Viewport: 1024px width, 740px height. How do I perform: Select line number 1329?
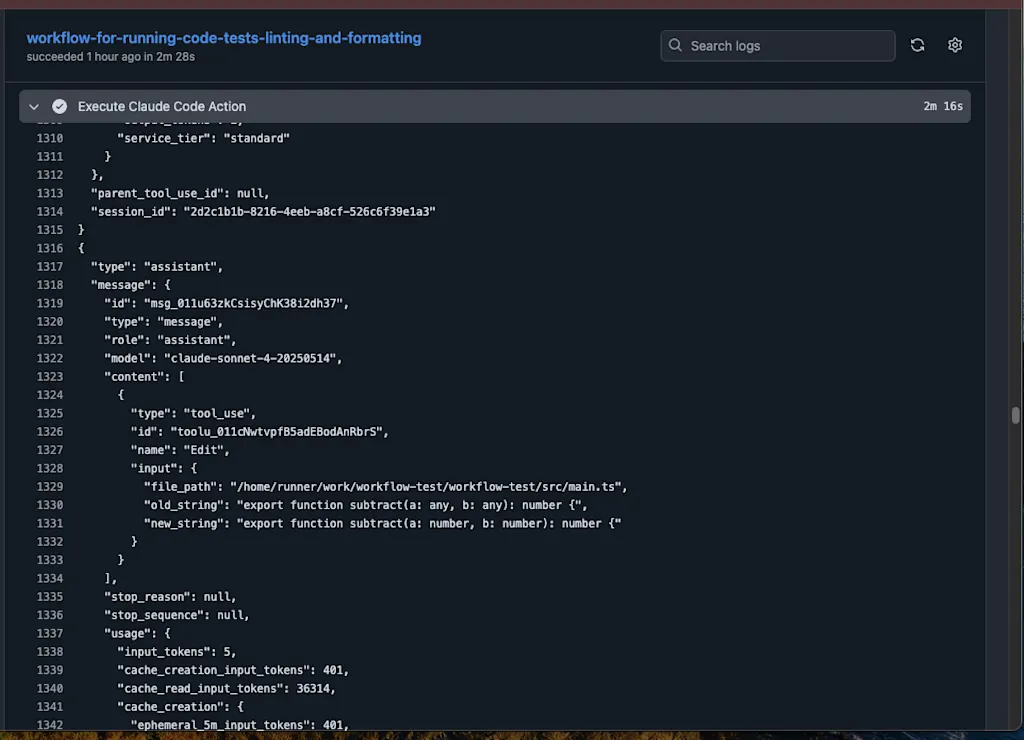coord(50,487)
